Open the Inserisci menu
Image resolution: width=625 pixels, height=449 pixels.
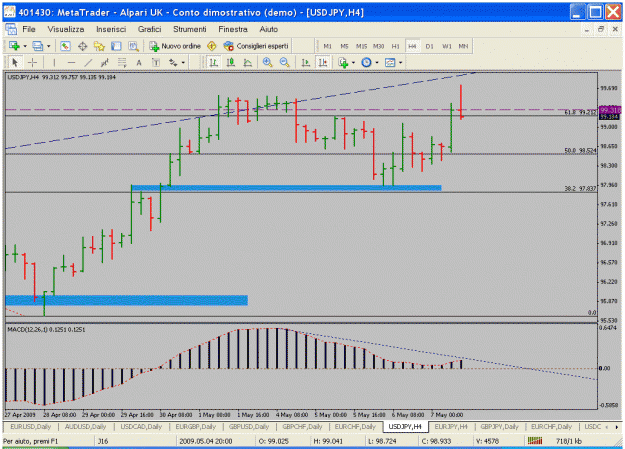click(x=111, y=30)
